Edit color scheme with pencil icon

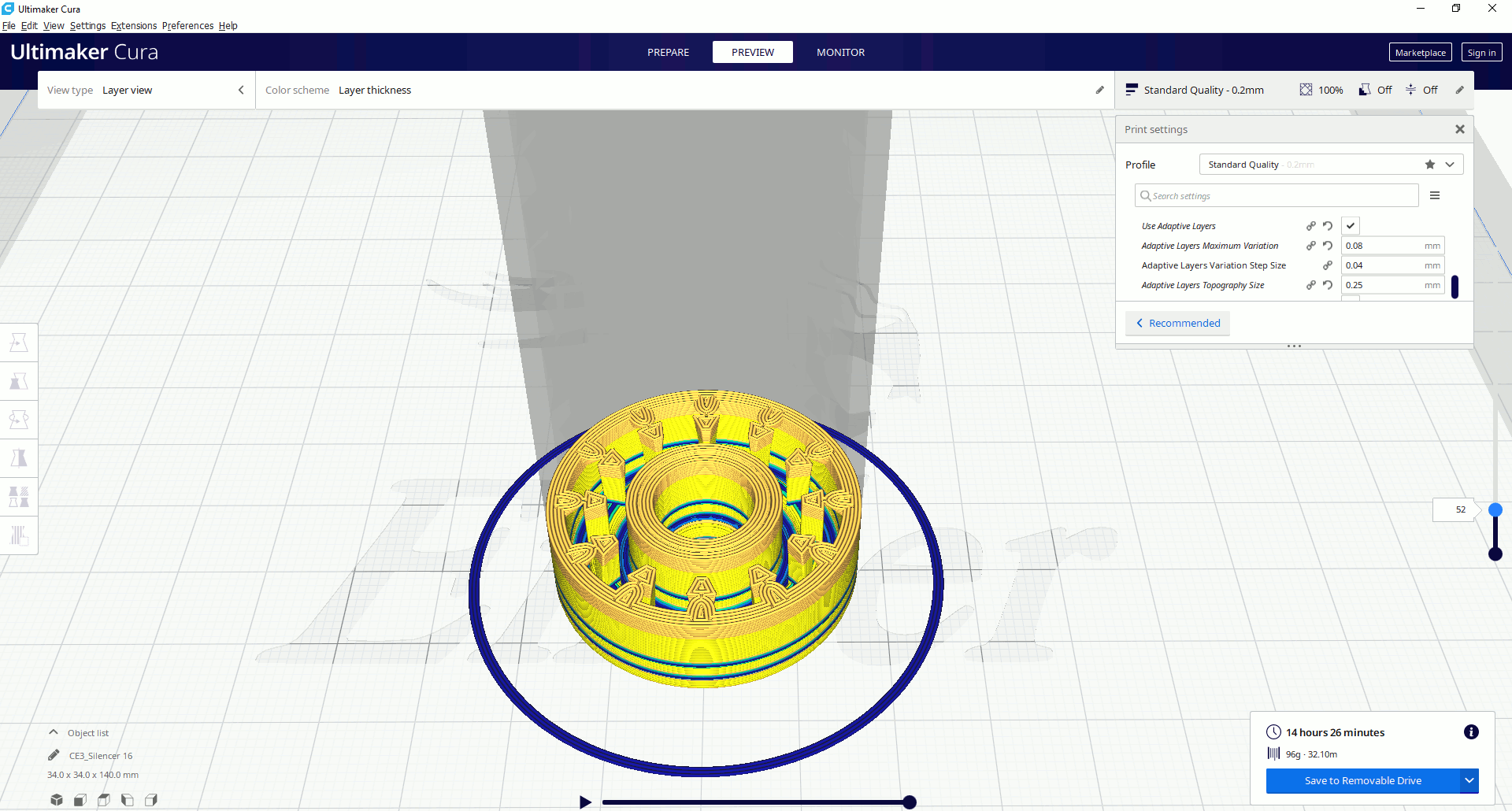pos(1100,90)
